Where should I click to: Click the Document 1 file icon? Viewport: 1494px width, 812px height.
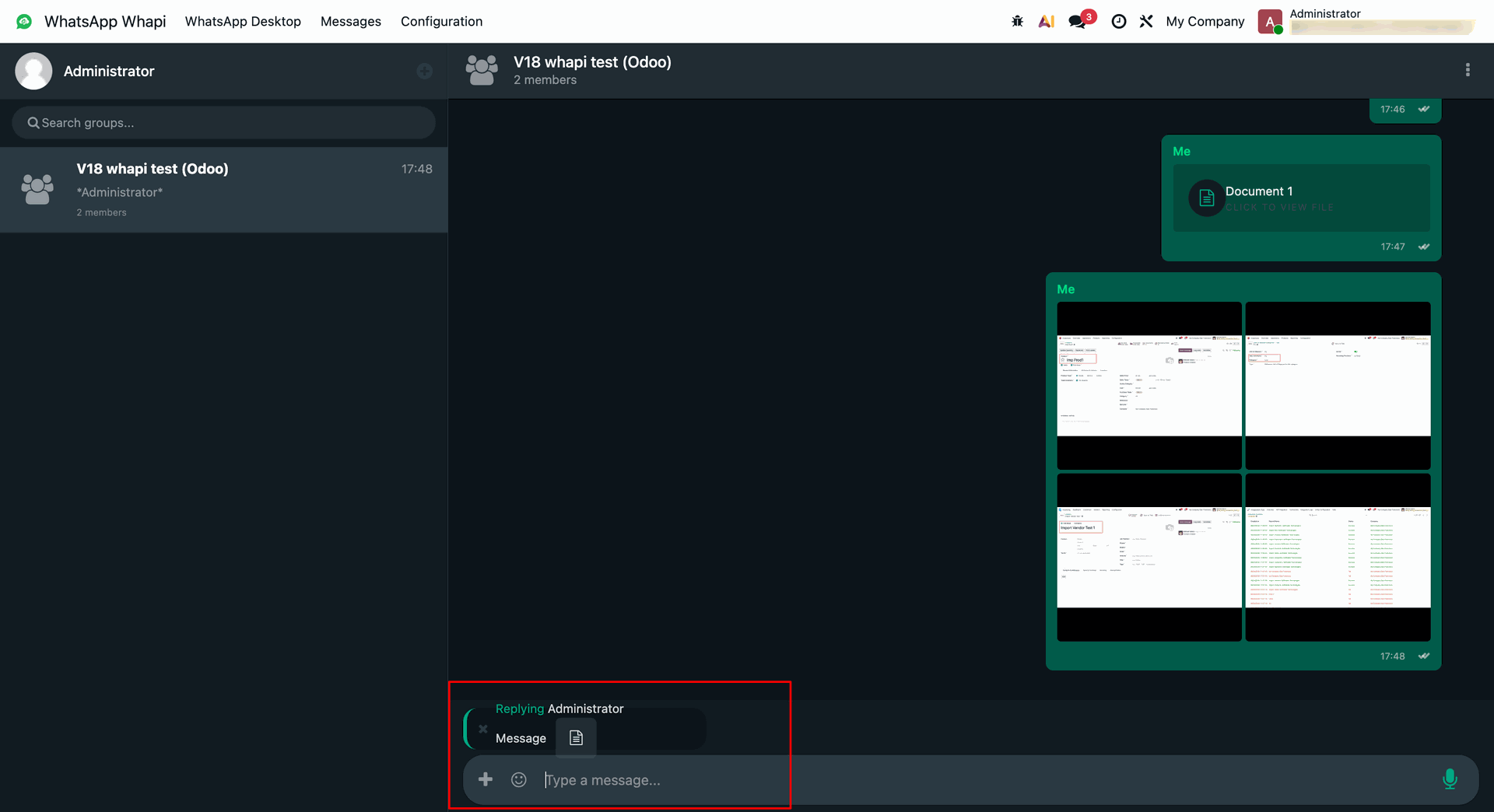click(x=1206, y=198)
